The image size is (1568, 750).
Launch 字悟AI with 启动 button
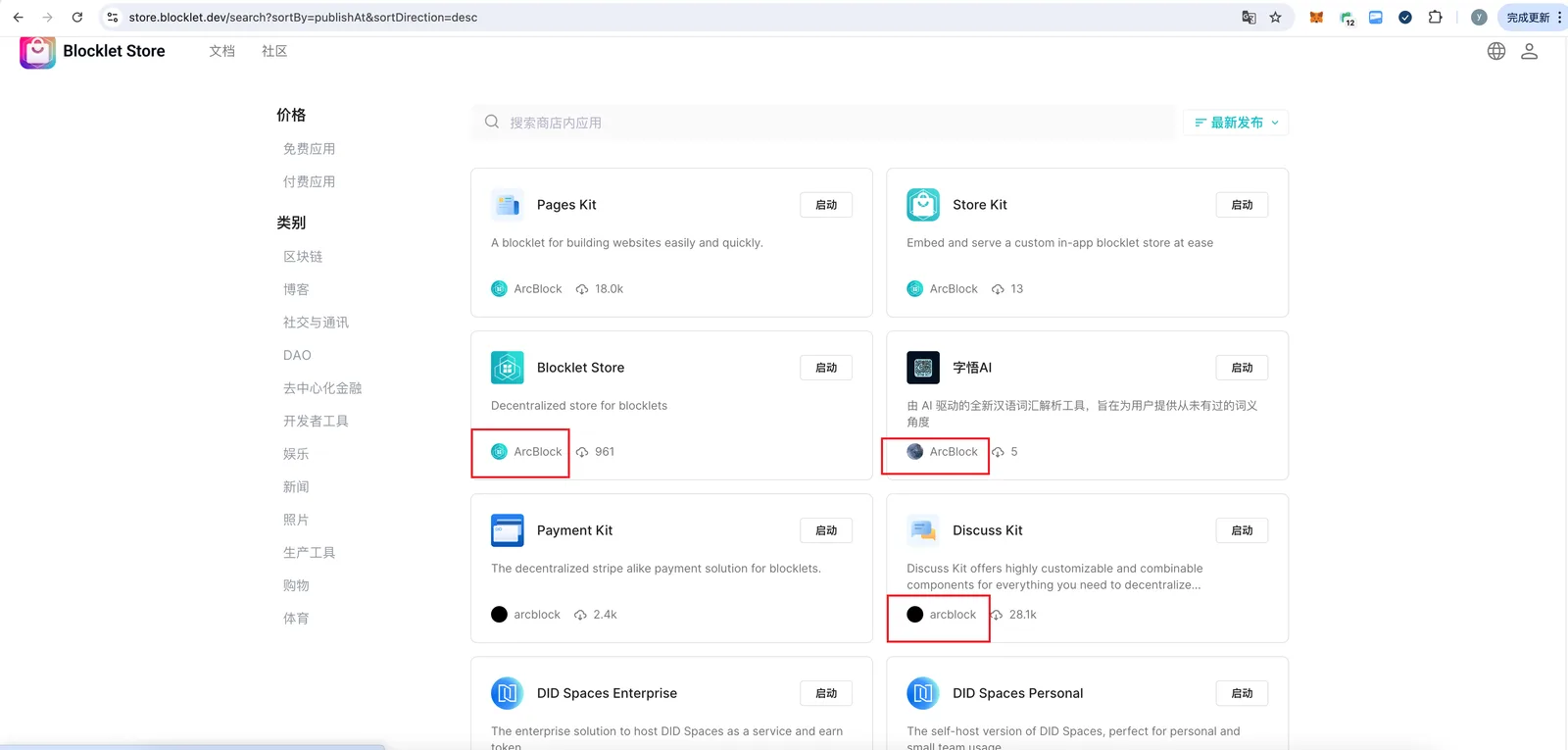(x=1242, y=368)
